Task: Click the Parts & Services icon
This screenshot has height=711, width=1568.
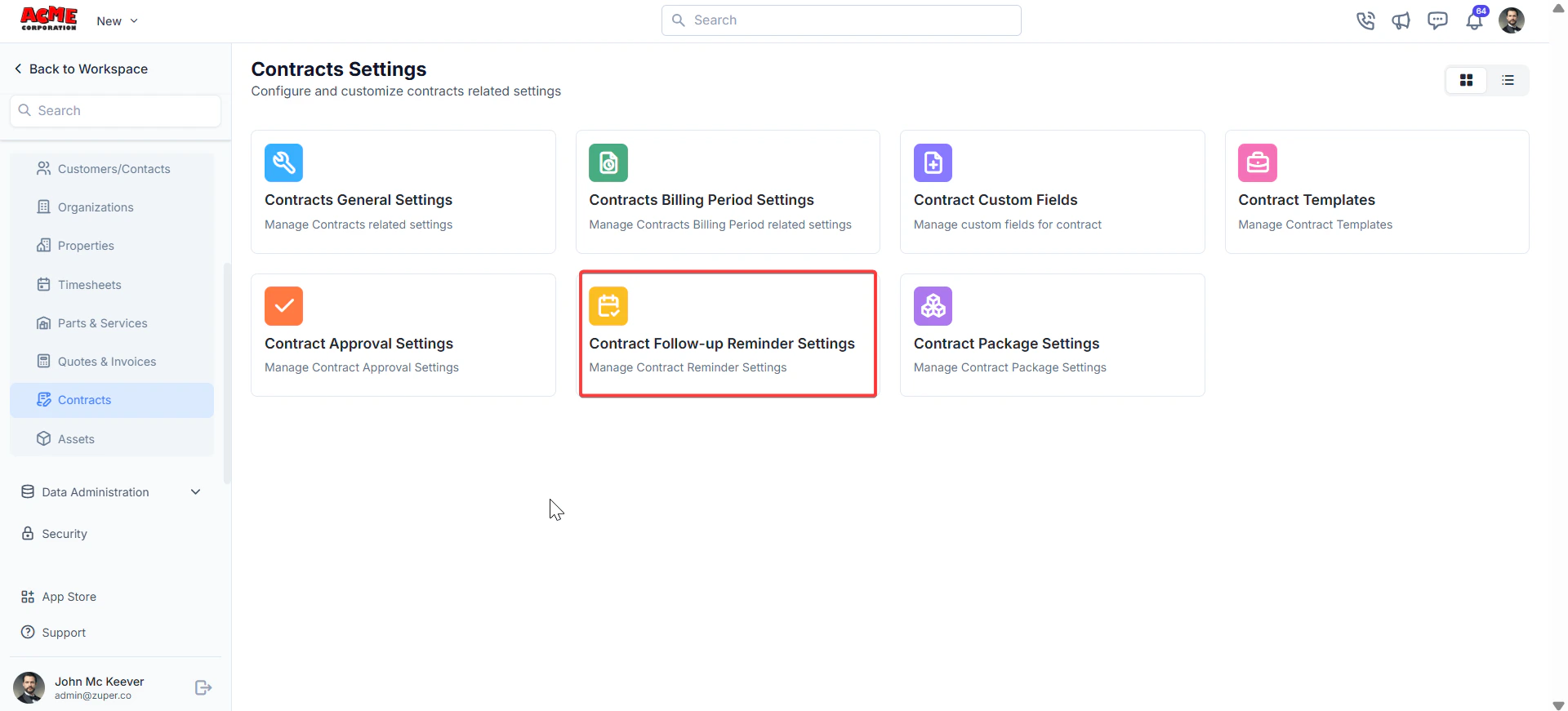Action: (44, 322)
